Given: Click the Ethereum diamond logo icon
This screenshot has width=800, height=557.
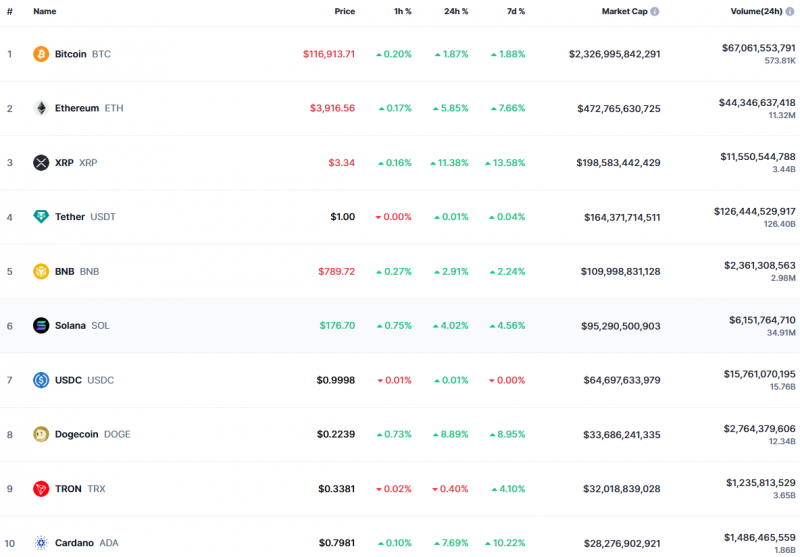Looking at the screenshot, I should tap(41, 108).
